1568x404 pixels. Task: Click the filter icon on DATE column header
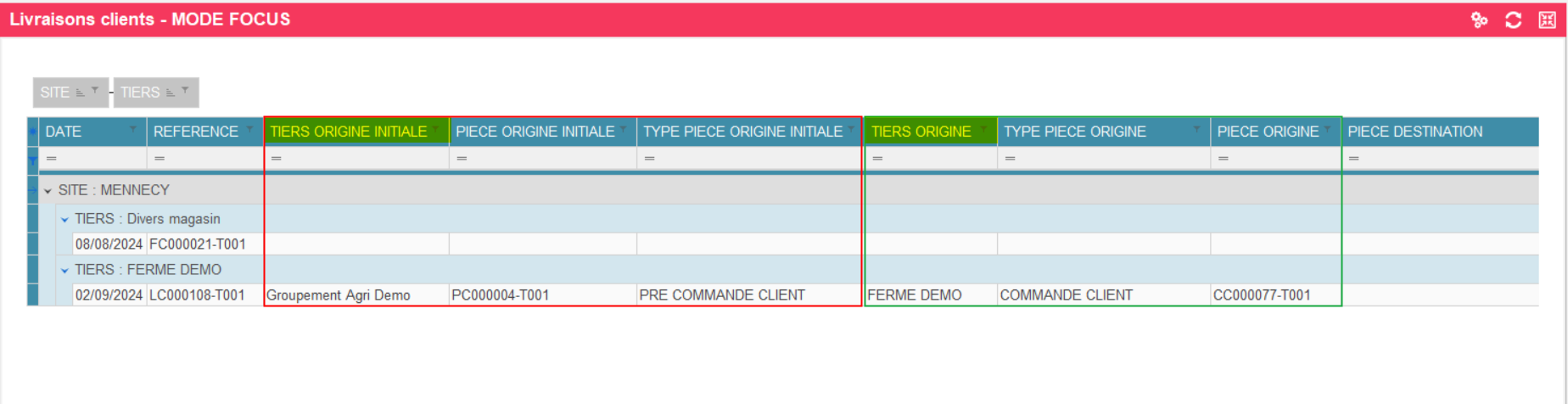coord(132,130)
